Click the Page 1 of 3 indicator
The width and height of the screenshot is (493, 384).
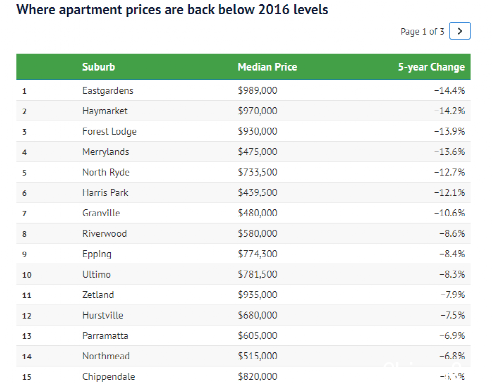[x=422, y=32]
